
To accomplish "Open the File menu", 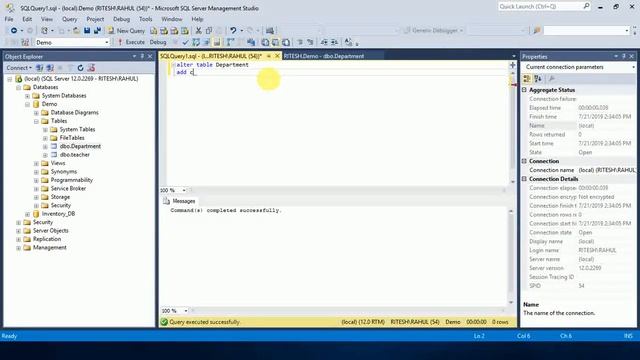I will click(9, 19).
